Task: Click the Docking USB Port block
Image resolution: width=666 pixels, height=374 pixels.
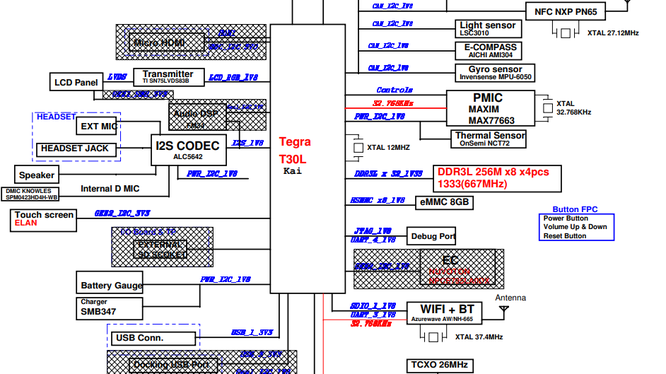Action: [173, 366]
